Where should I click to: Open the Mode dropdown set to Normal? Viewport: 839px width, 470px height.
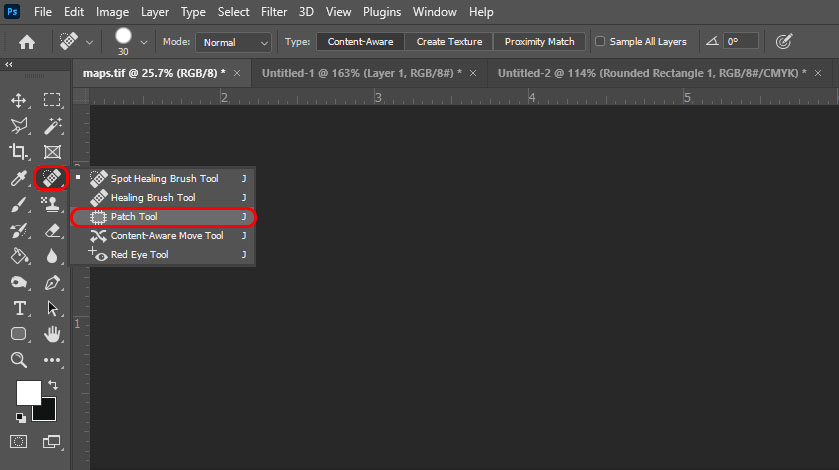[x=234, y=42]
